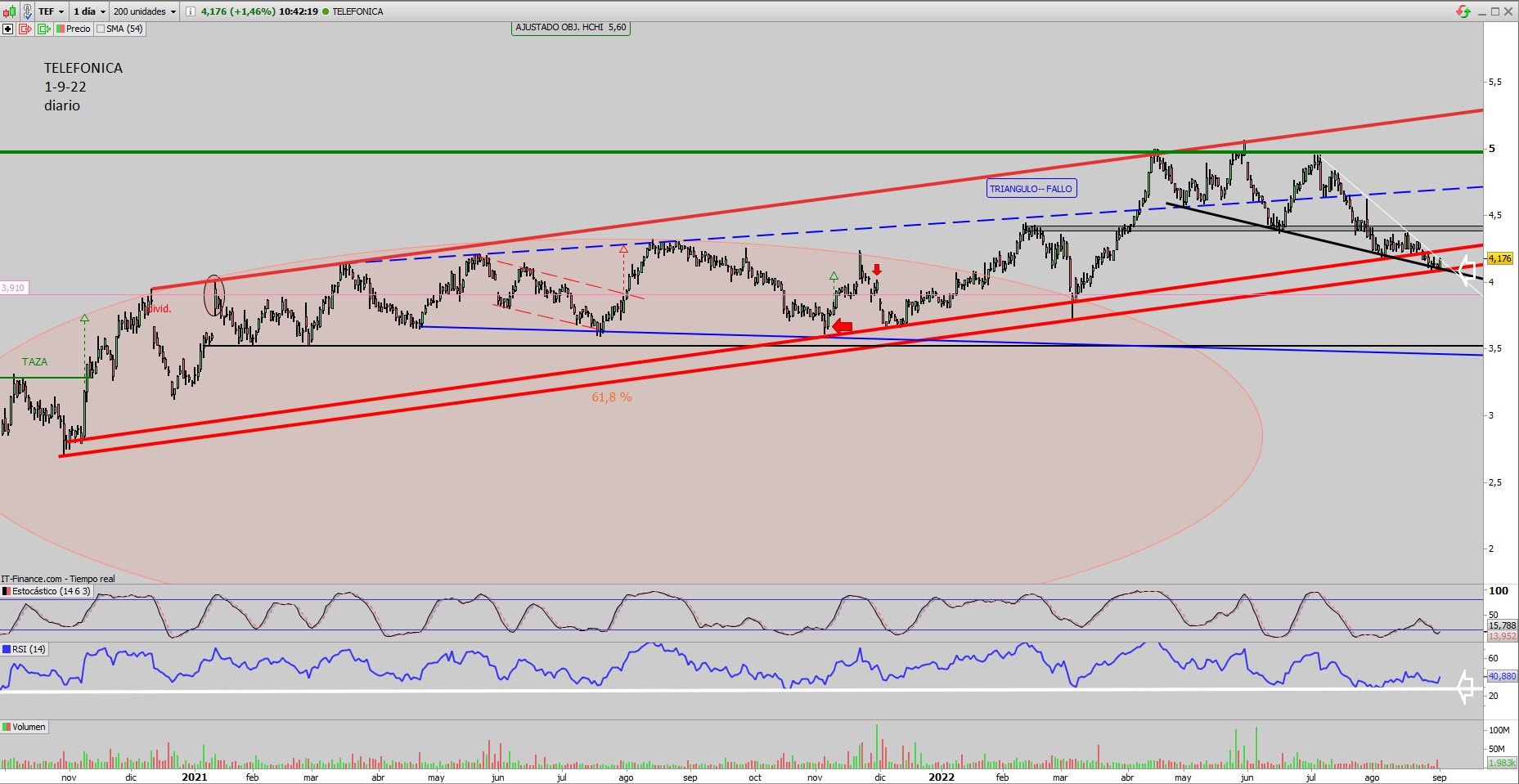Click the 2021 year label on the time axis

(x=194, y=777)
